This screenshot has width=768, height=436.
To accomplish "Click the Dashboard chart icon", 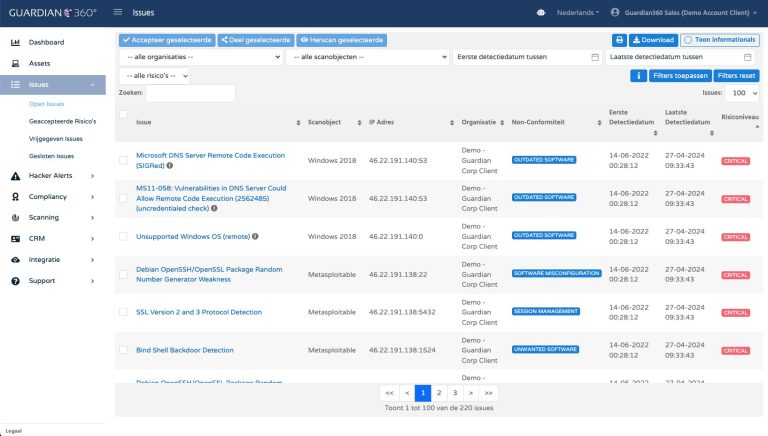I will pyautogui.click(x=16, y=43).
